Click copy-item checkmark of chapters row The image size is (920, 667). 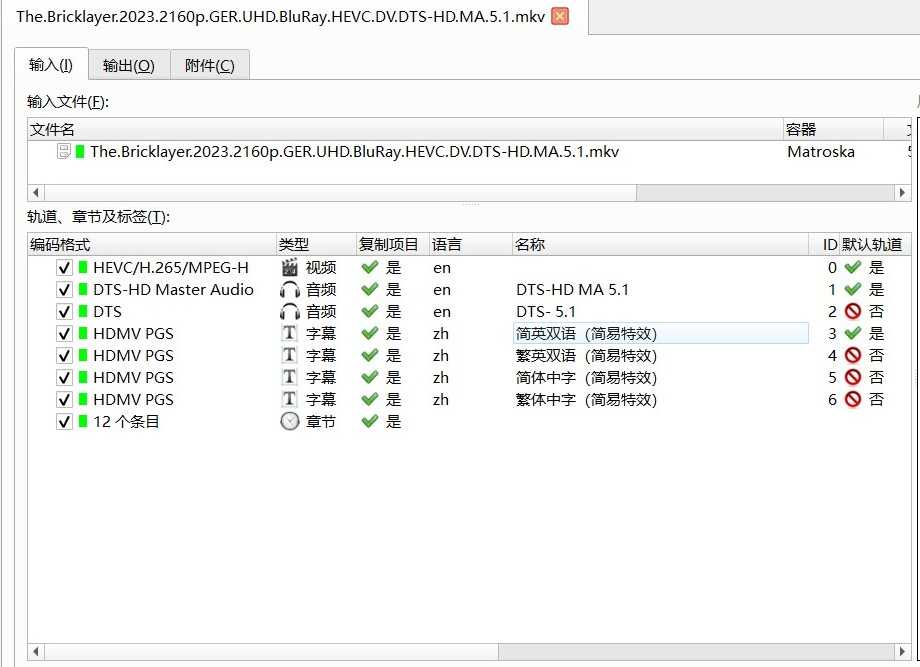point(370,421)
